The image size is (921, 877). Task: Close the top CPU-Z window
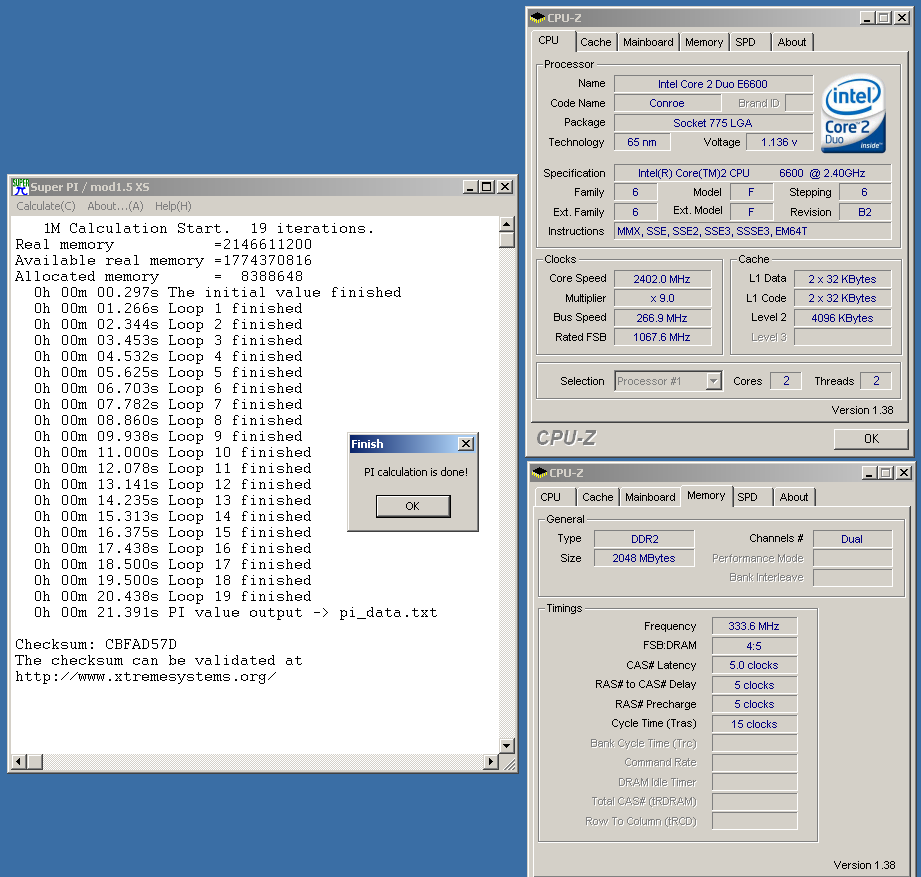click(902, 18)
